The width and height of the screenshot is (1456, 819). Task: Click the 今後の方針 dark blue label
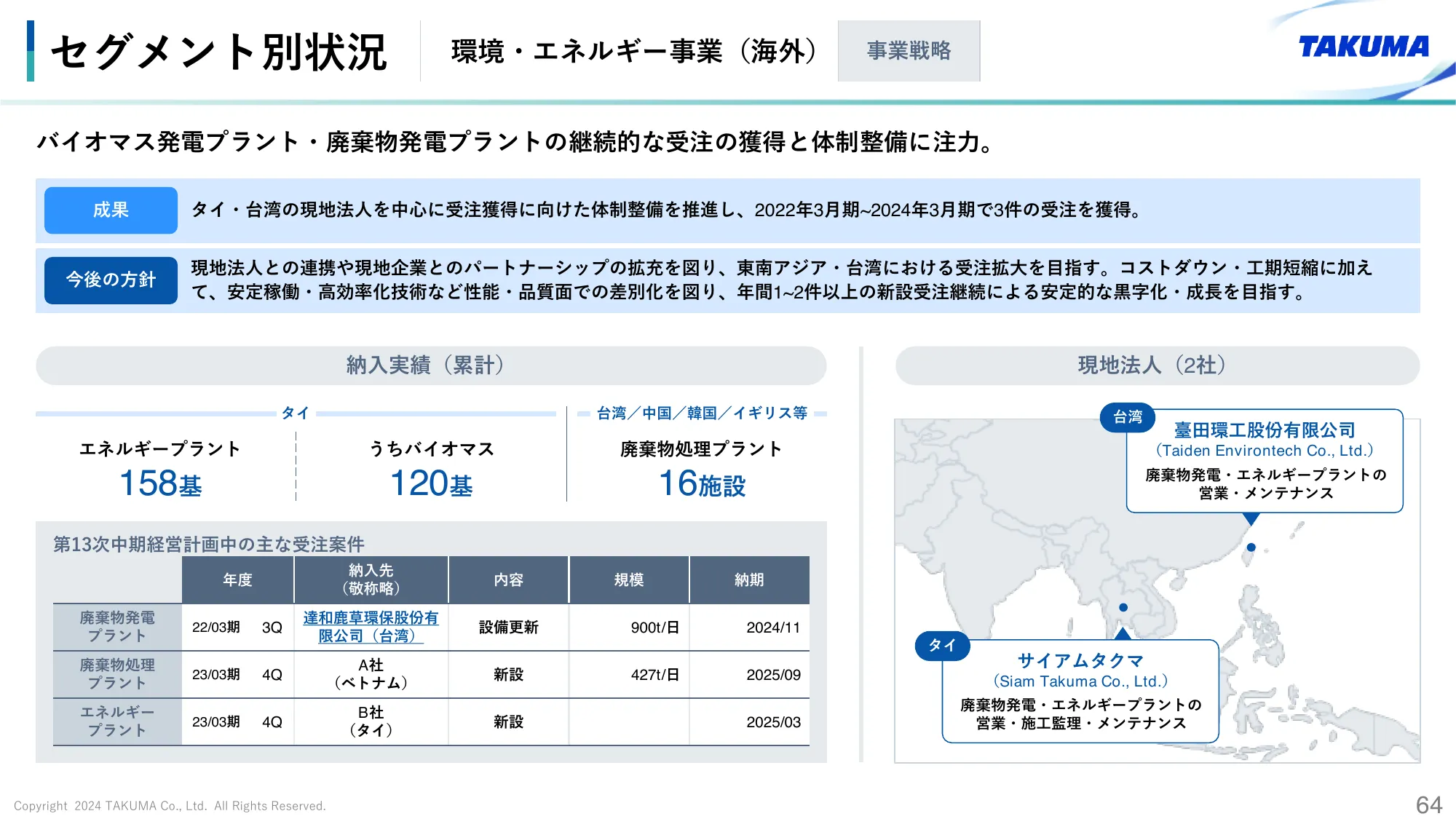point(111,280)
